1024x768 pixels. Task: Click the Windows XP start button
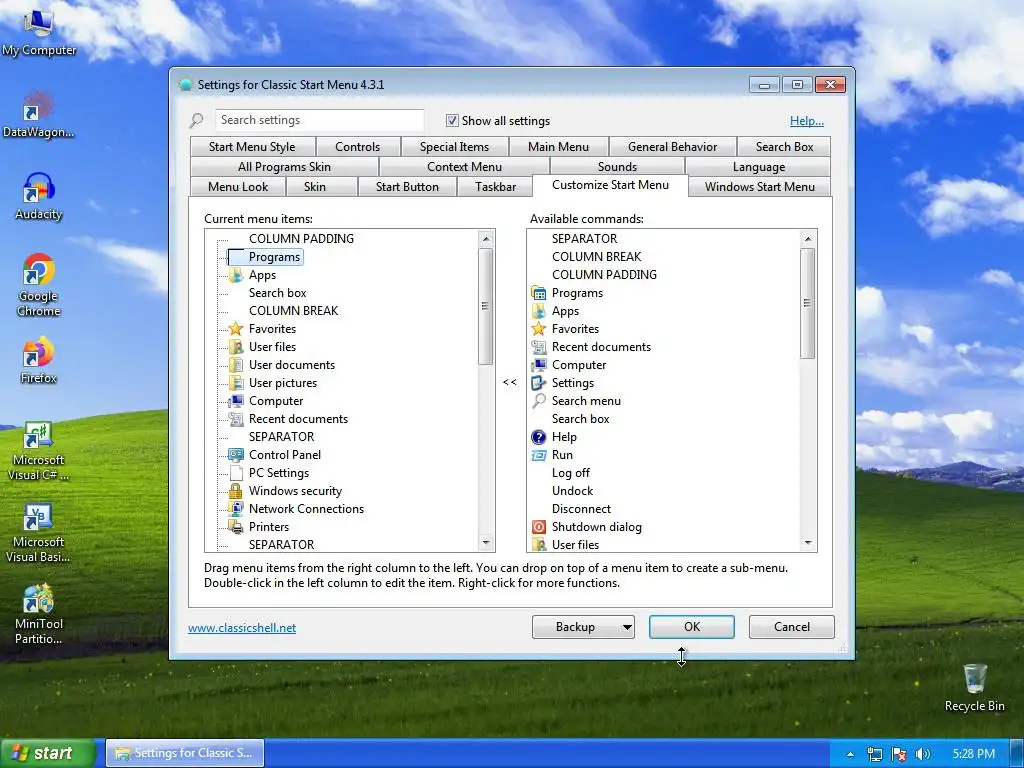[x=48, y=753]
